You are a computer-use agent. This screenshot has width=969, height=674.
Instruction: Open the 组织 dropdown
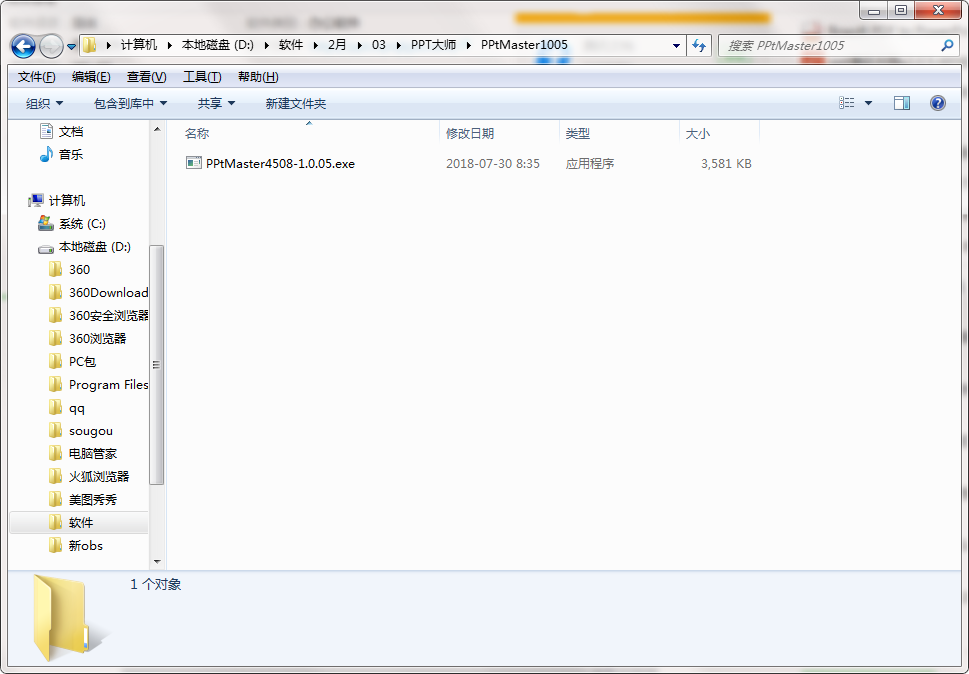coord(44,103)
